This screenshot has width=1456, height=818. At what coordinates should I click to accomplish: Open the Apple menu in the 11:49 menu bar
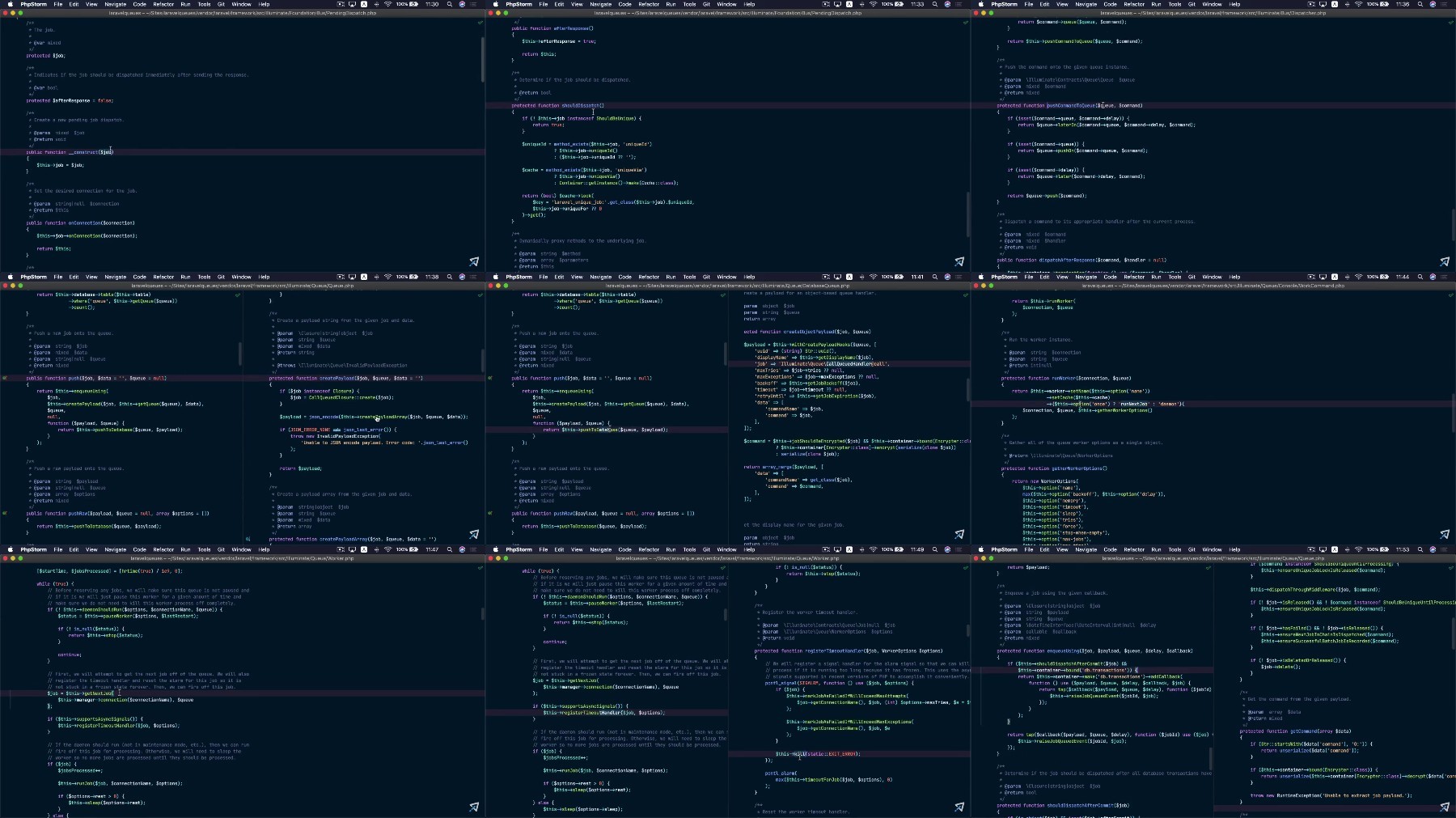click(x=496, y=549)
